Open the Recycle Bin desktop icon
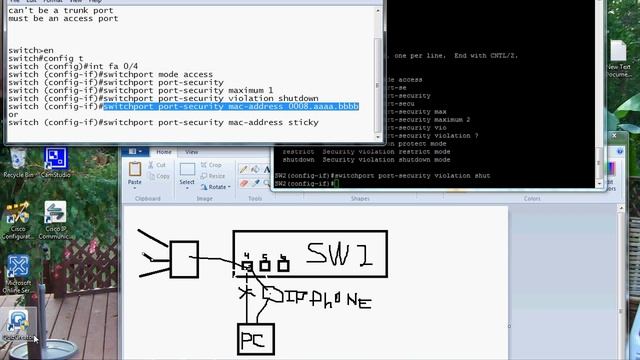640x360 pixels. click(x=18, y=163)
